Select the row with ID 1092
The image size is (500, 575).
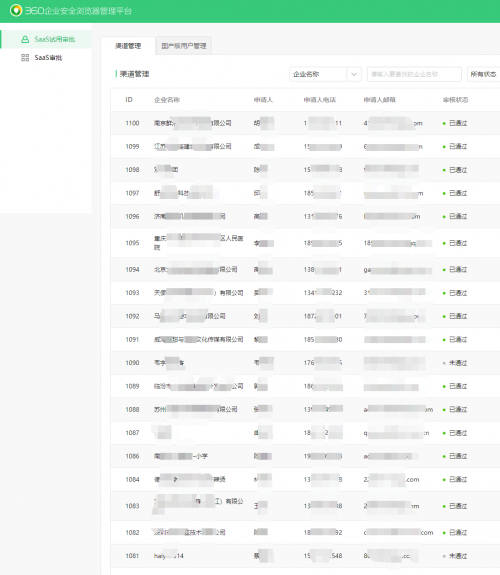point(305,316)
